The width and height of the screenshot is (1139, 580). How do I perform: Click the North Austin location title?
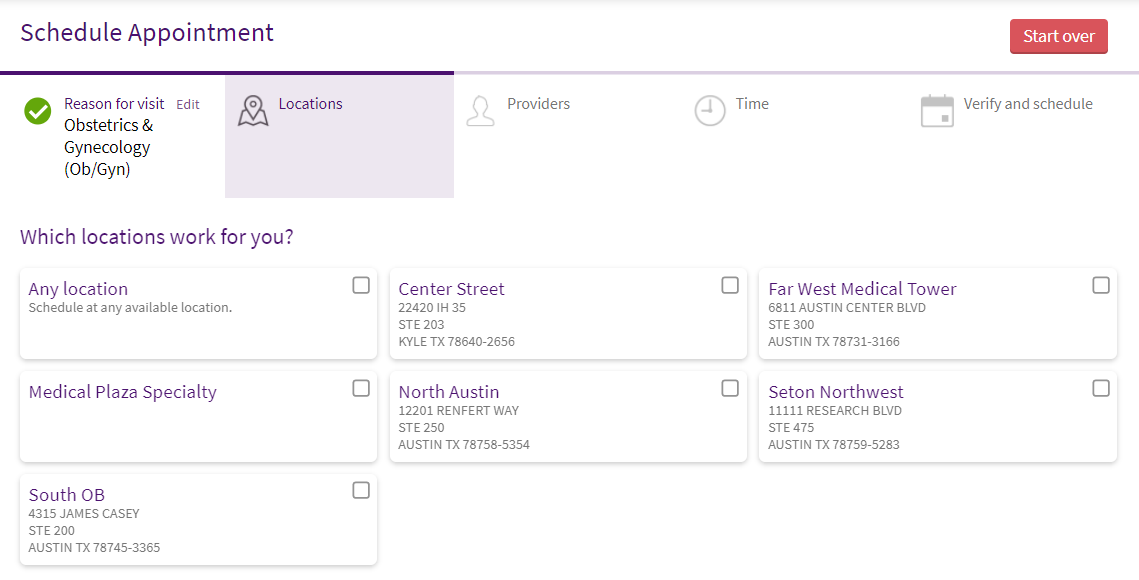coord(449,392)
